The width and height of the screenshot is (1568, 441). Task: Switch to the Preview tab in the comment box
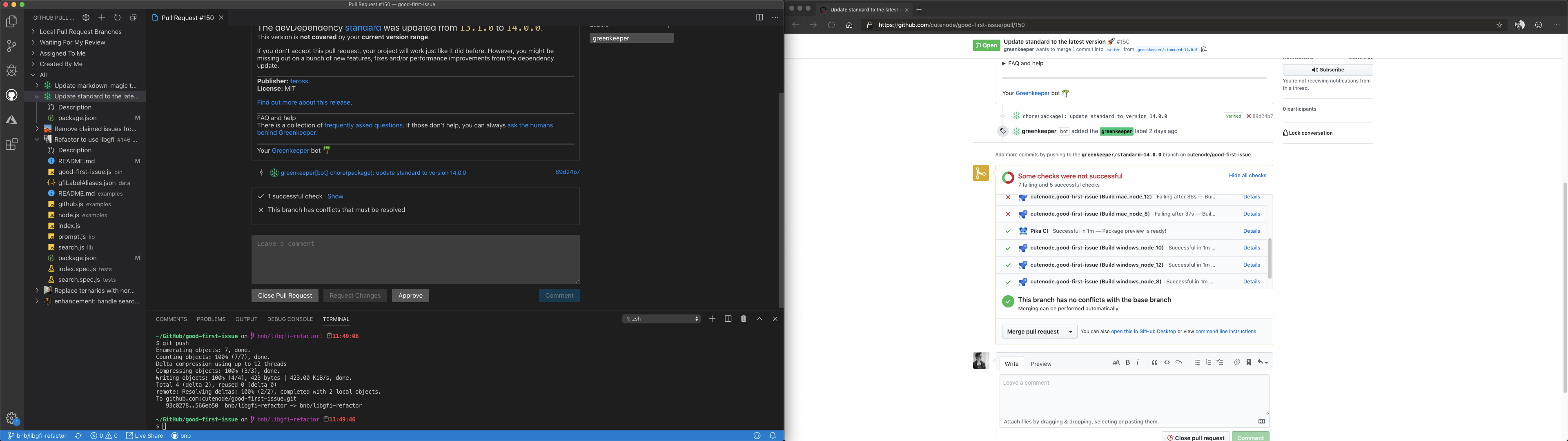(x=1041, y=364)
